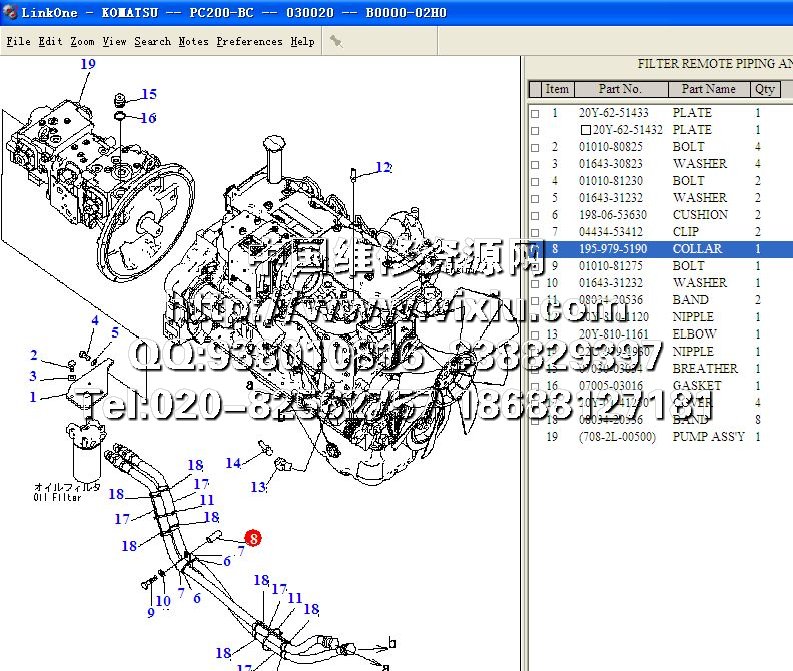
Task: Open the File menu
Action: coord(18,42)
